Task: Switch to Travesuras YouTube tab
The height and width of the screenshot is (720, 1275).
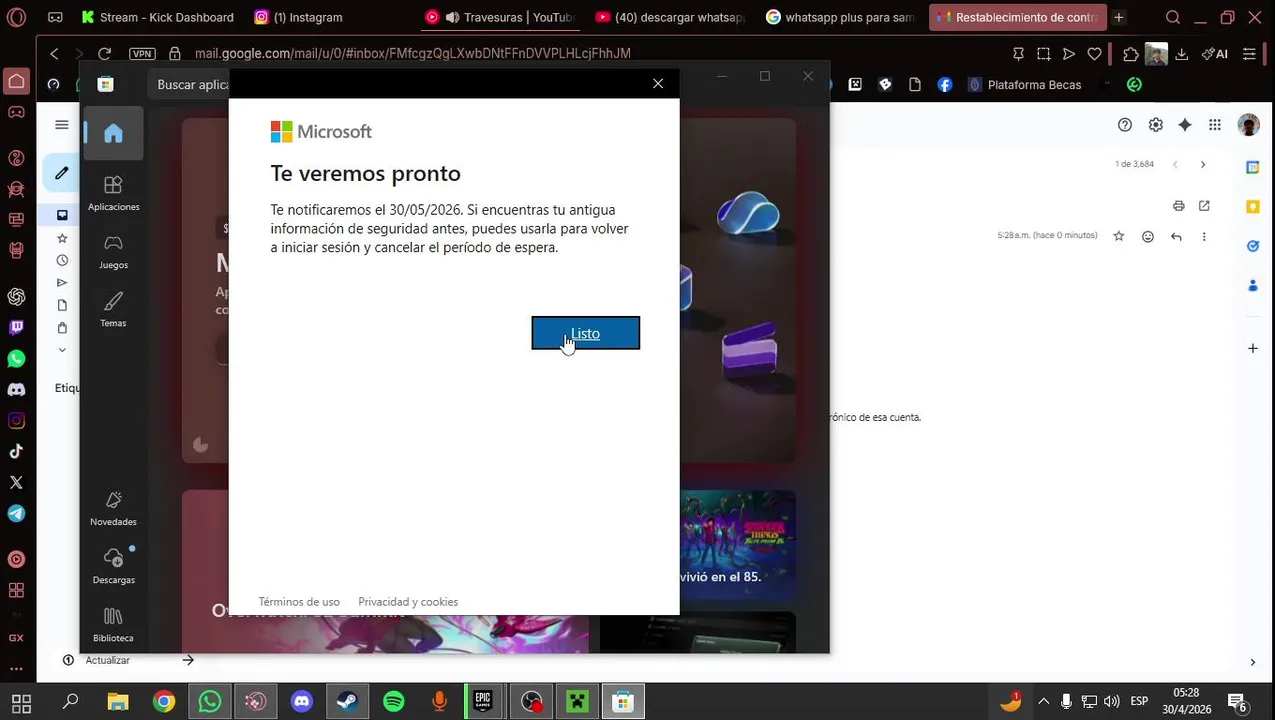Action: click(x=500, y=17)
